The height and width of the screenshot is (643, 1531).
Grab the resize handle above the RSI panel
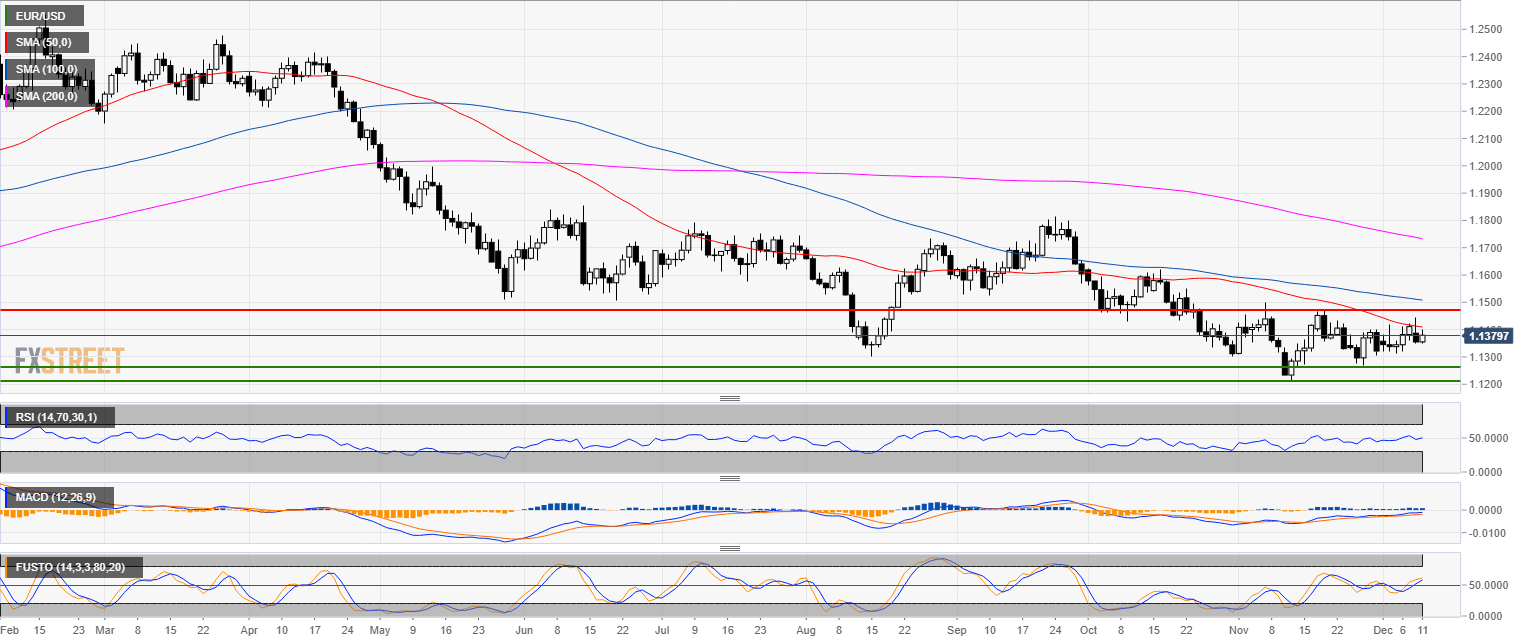[x=729, y=399]
